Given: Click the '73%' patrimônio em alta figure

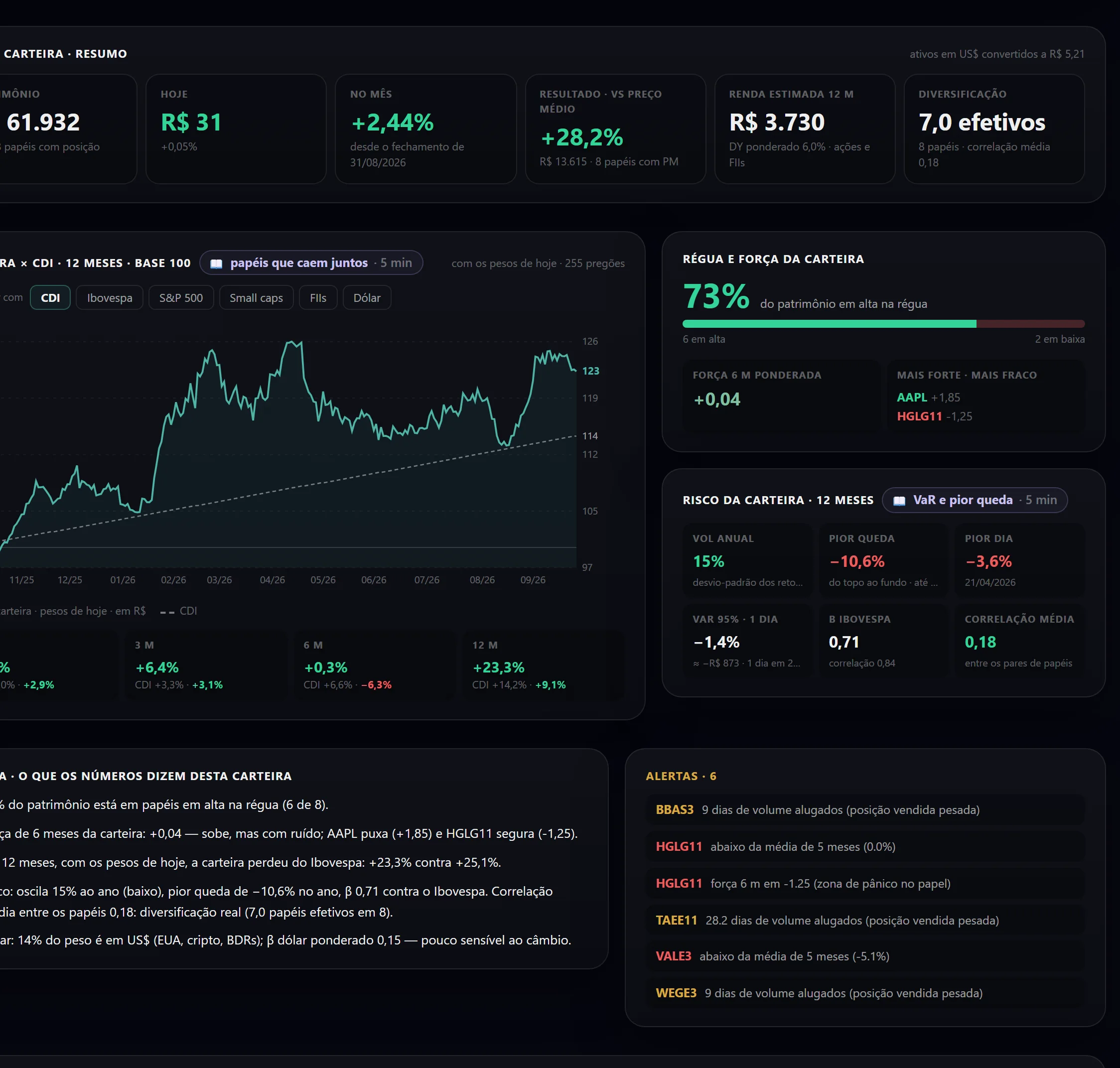Looking at the screenshot, I should tap(716, 296).
